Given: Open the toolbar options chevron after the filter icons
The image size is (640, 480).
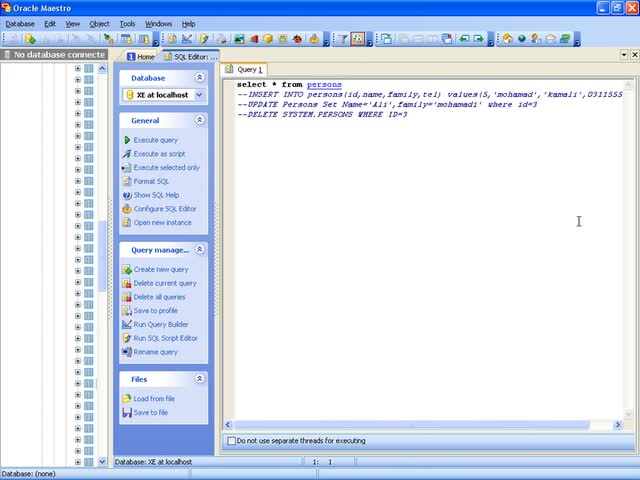Looking at the screenshot, I should (x=369, y=40).
